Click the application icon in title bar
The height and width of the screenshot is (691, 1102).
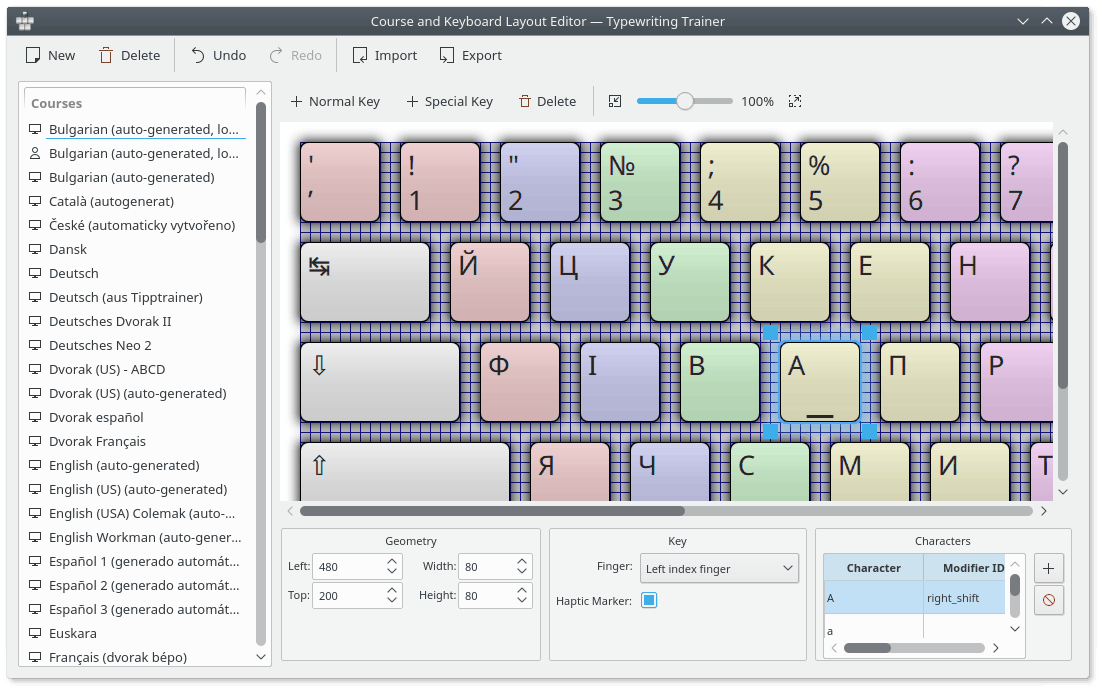[25, 21]
